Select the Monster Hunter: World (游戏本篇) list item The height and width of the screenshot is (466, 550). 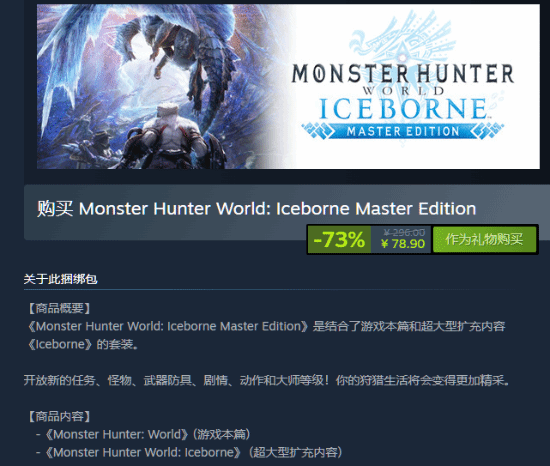tap(143, 435)
